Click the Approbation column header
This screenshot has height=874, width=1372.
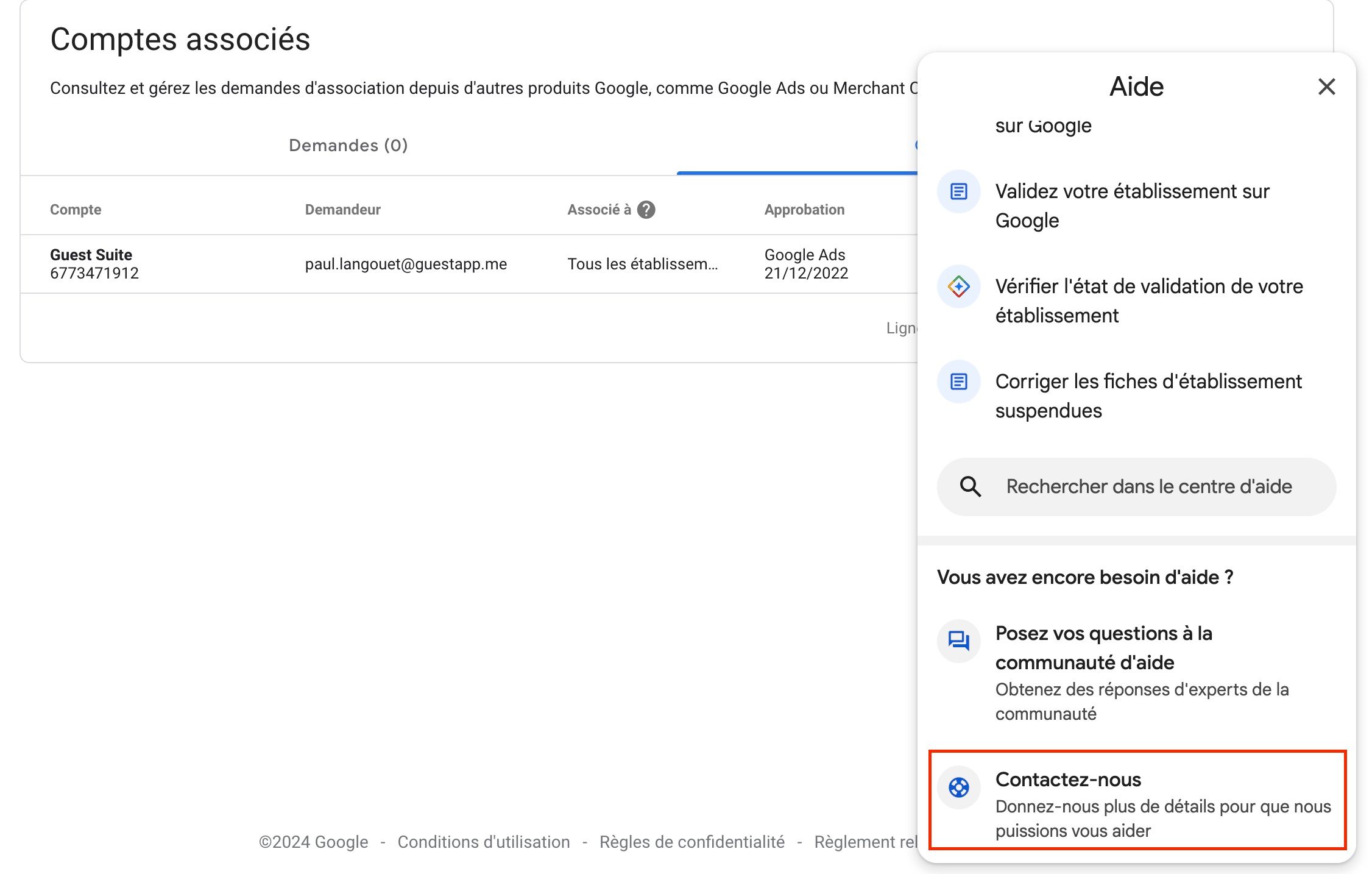[x=804, y=210]
